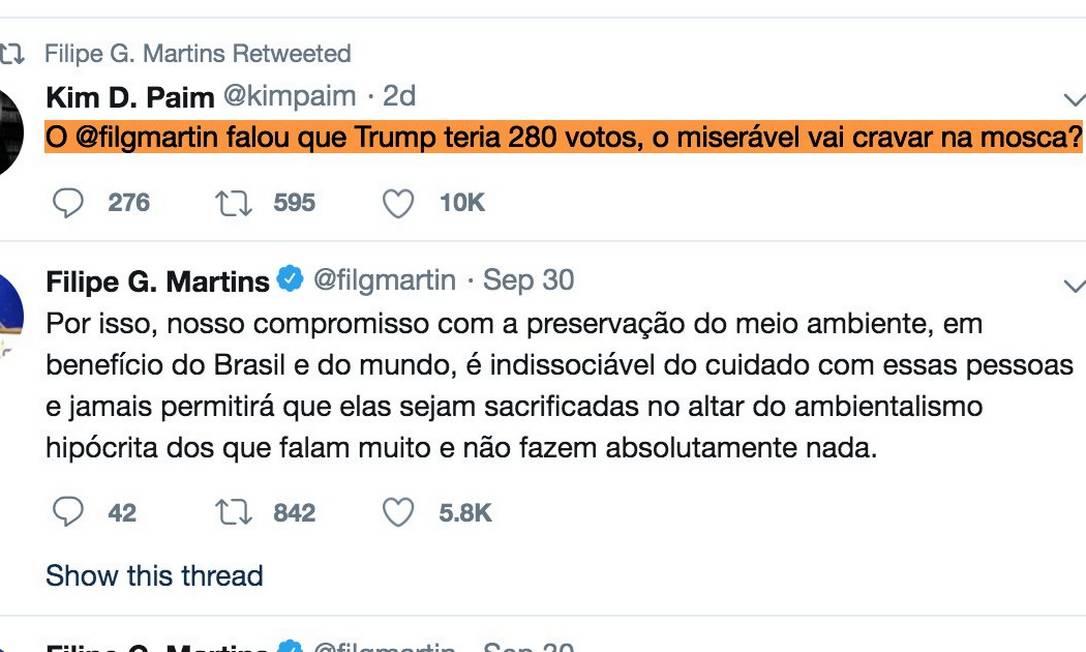1086x652 pixels.
Task: Click the "Filipe G. Martins Retweeted" label
Action: tap(197, 53)
